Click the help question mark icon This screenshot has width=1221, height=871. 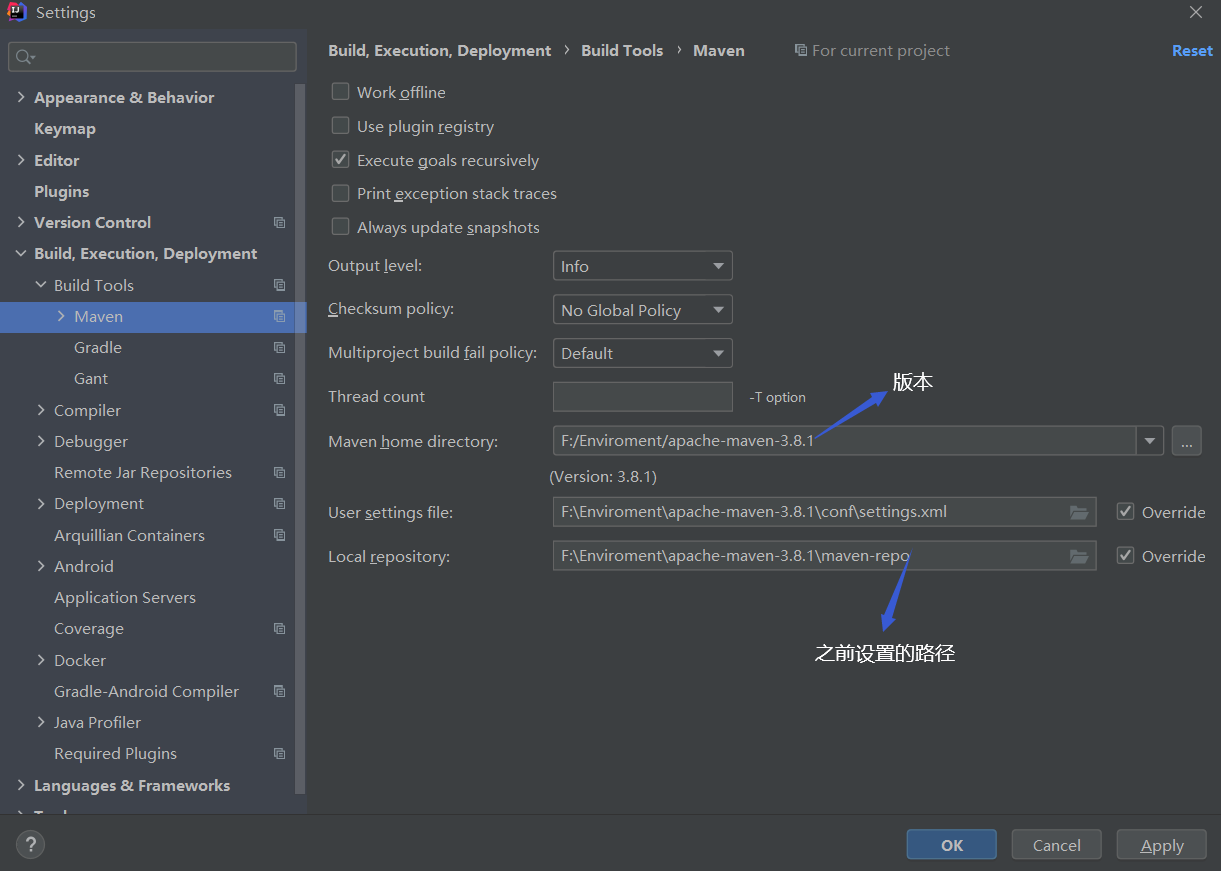(x=30, y=845)
